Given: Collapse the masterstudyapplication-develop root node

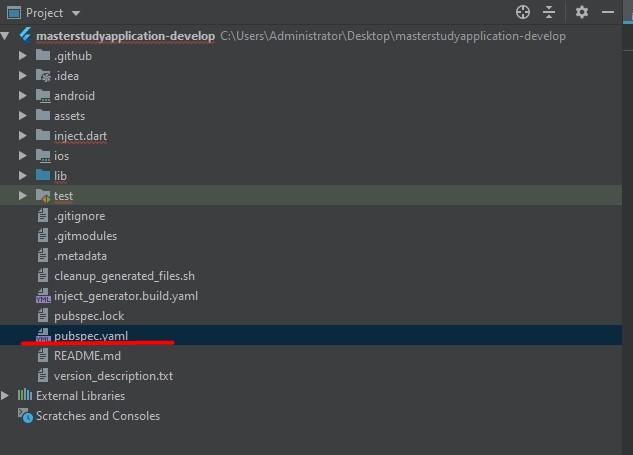Looking at the screenshot, I should tap(8, 36).
